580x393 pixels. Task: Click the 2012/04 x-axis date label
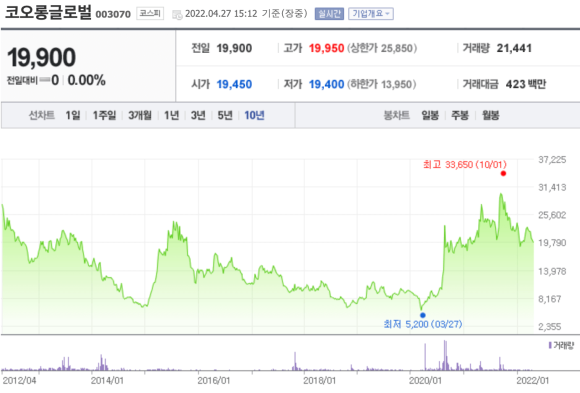coord(19,381)
